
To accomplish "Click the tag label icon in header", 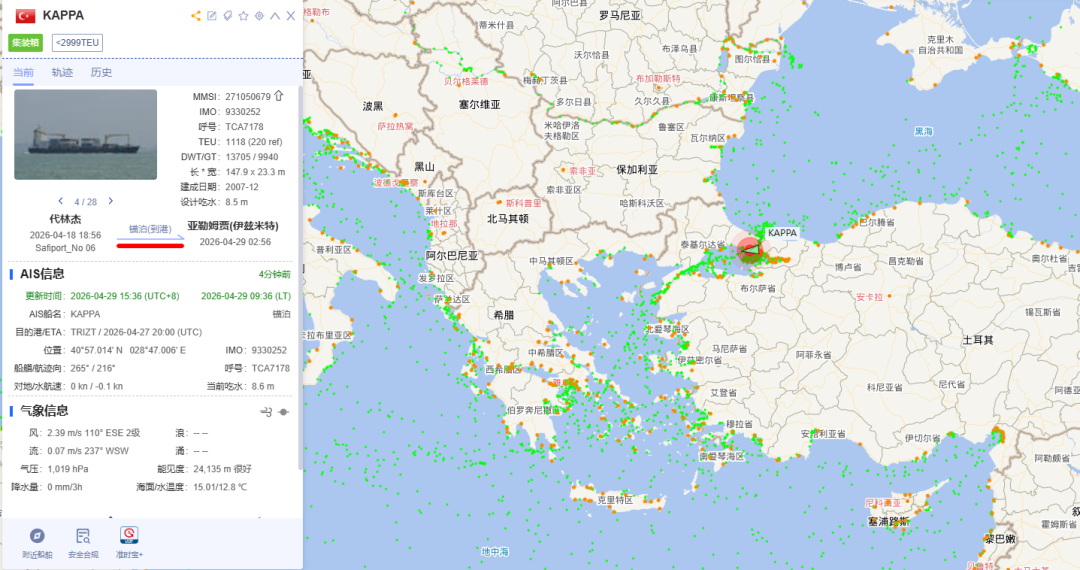I will [227, 16].
